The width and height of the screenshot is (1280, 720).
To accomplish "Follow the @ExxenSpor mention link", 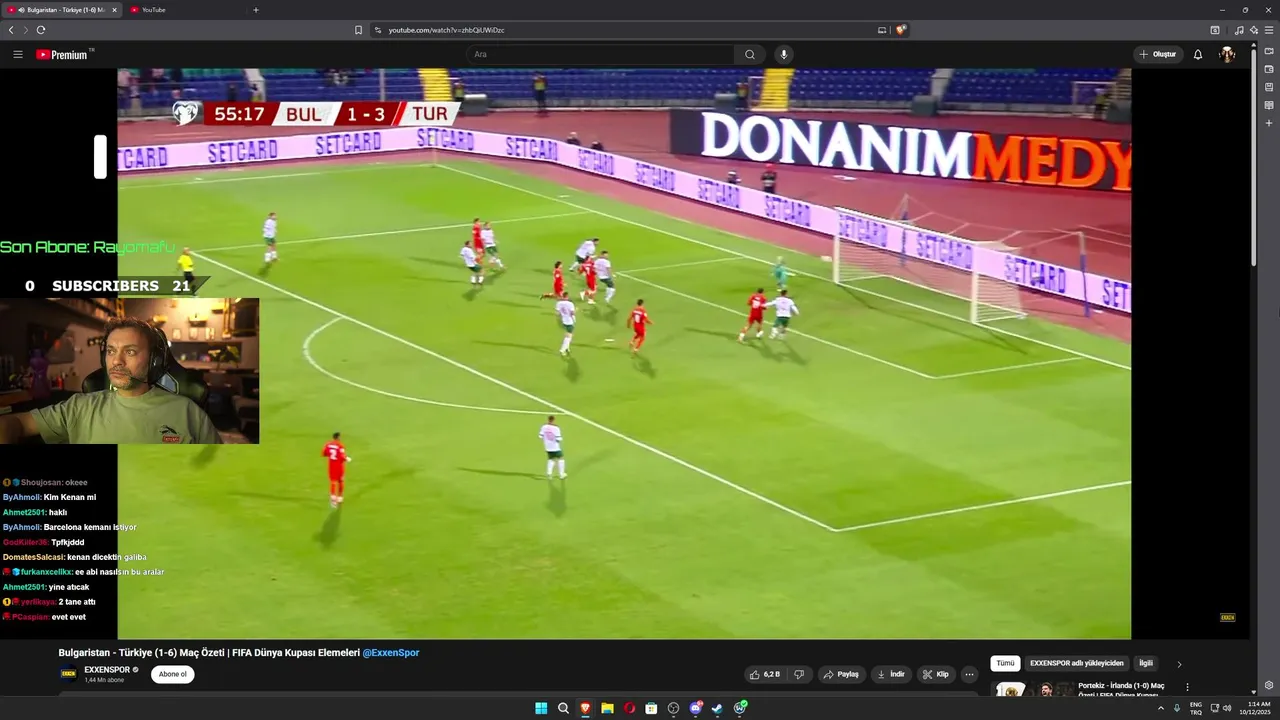I will pyautogui.click(x=391, y=652).
